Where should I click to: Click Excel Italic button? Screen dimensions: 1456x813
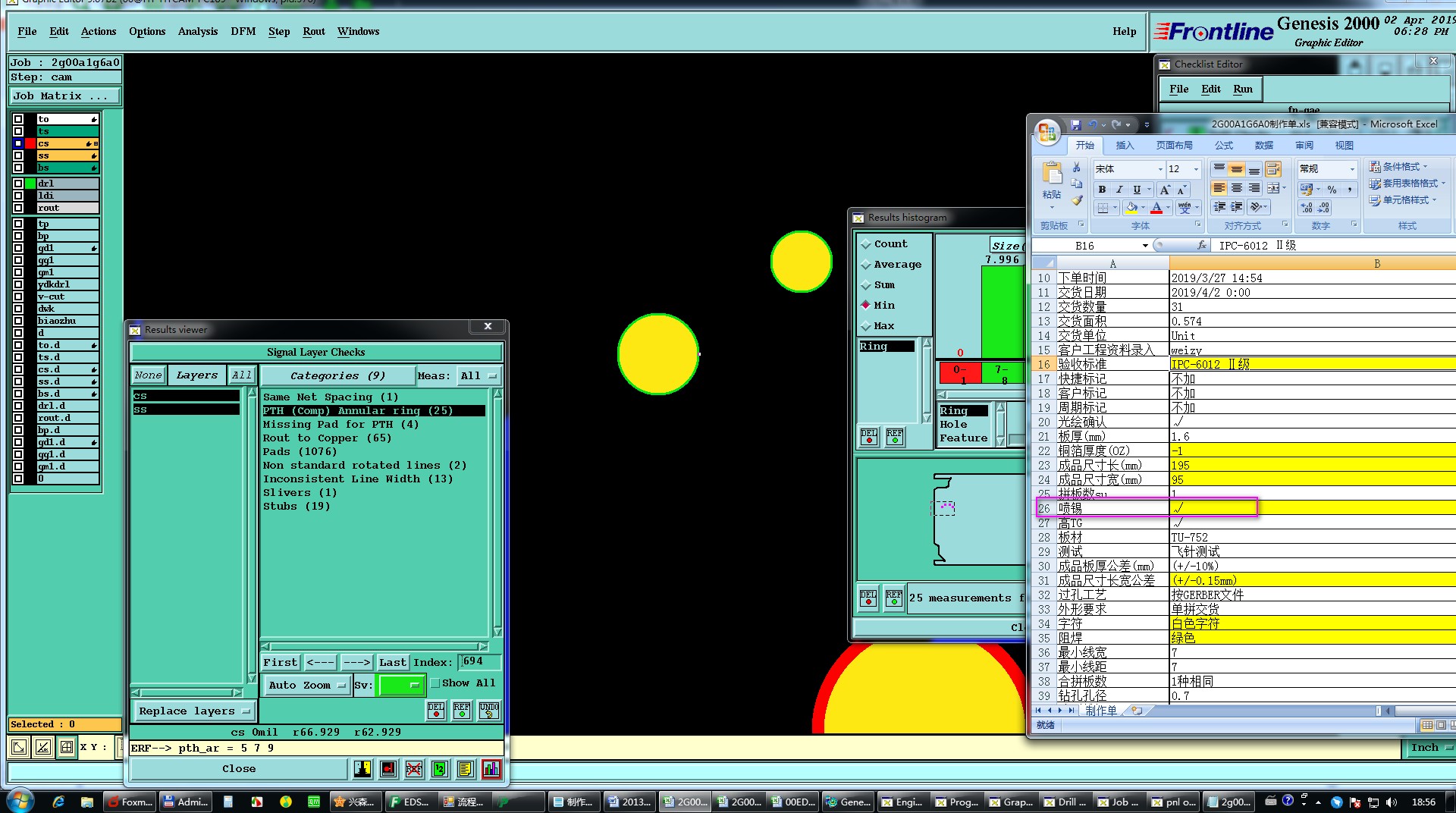pyautogui.click(x=1119, y=190)
